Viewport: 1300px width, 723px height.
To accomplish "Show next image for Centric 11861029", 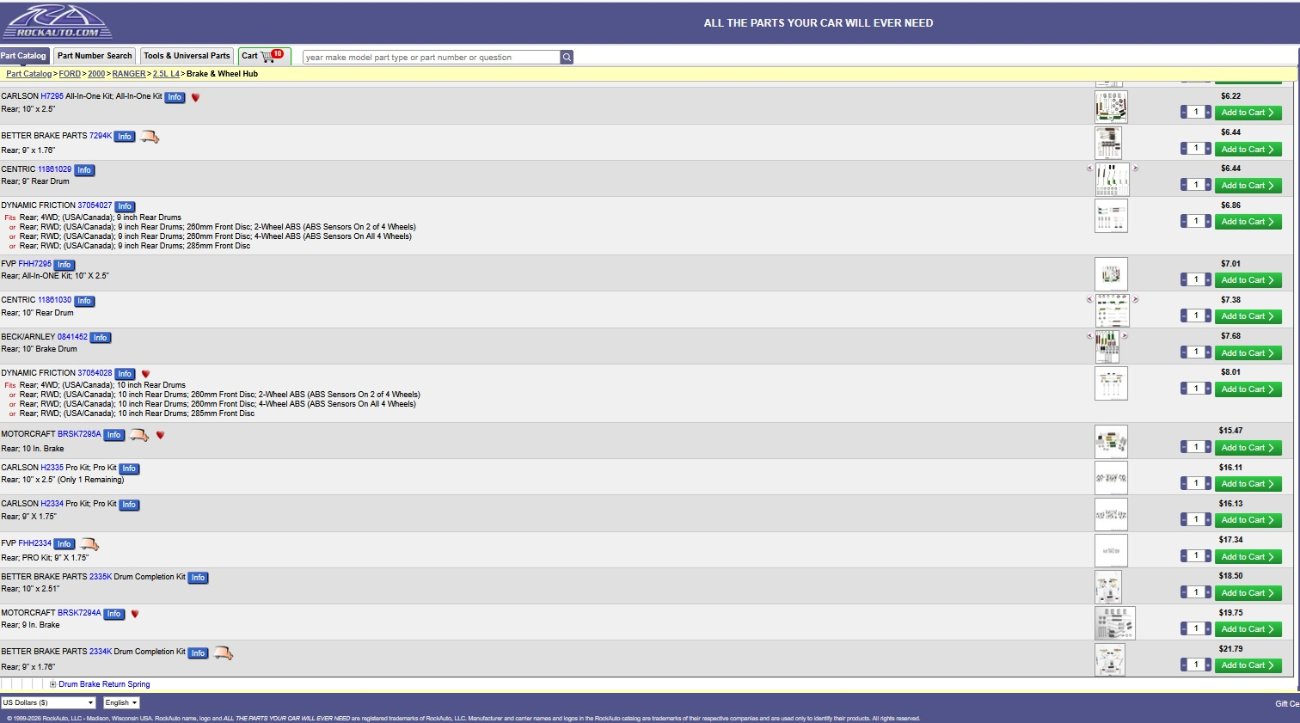I will point(1135,168).
